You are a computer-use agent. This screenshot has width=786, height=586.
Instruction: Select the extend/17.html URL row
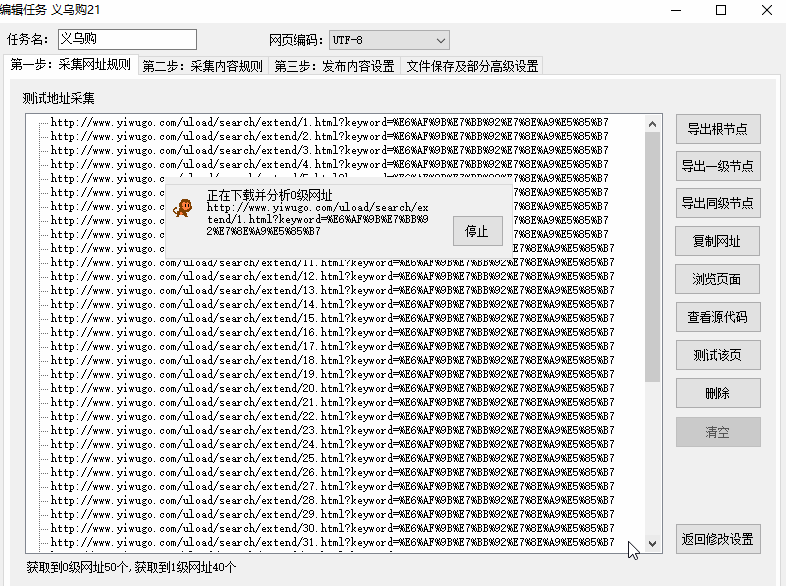pos(332,346)
